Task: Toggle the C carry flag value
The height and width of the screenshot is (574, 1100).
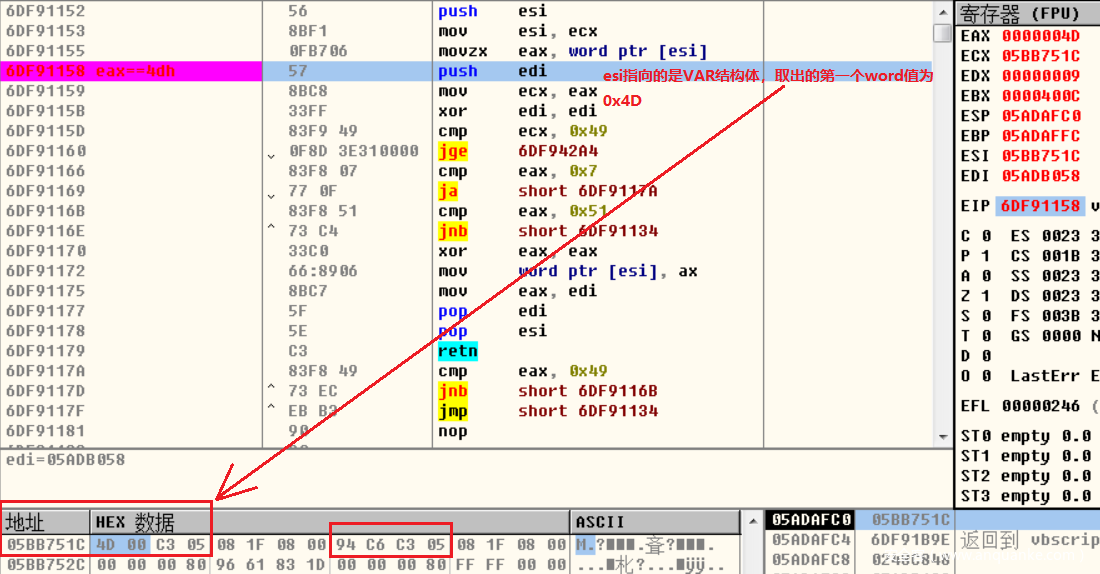Action: (985, 236)
